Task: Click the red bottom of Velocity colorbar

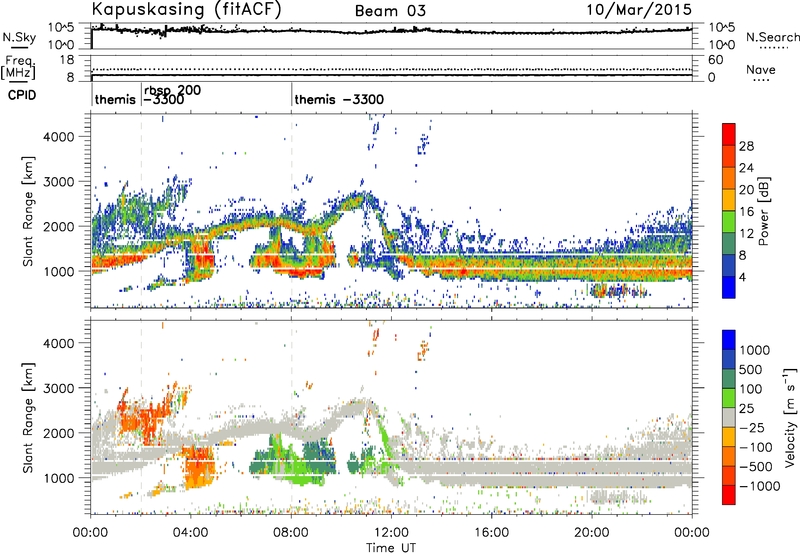Action: 729,495
